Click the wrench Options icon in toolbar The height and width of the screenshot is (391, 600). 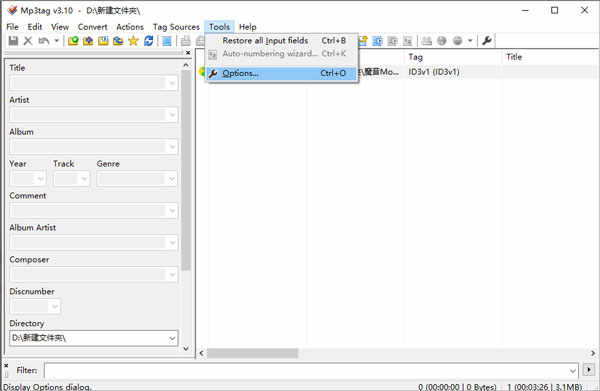coord(487,41)
